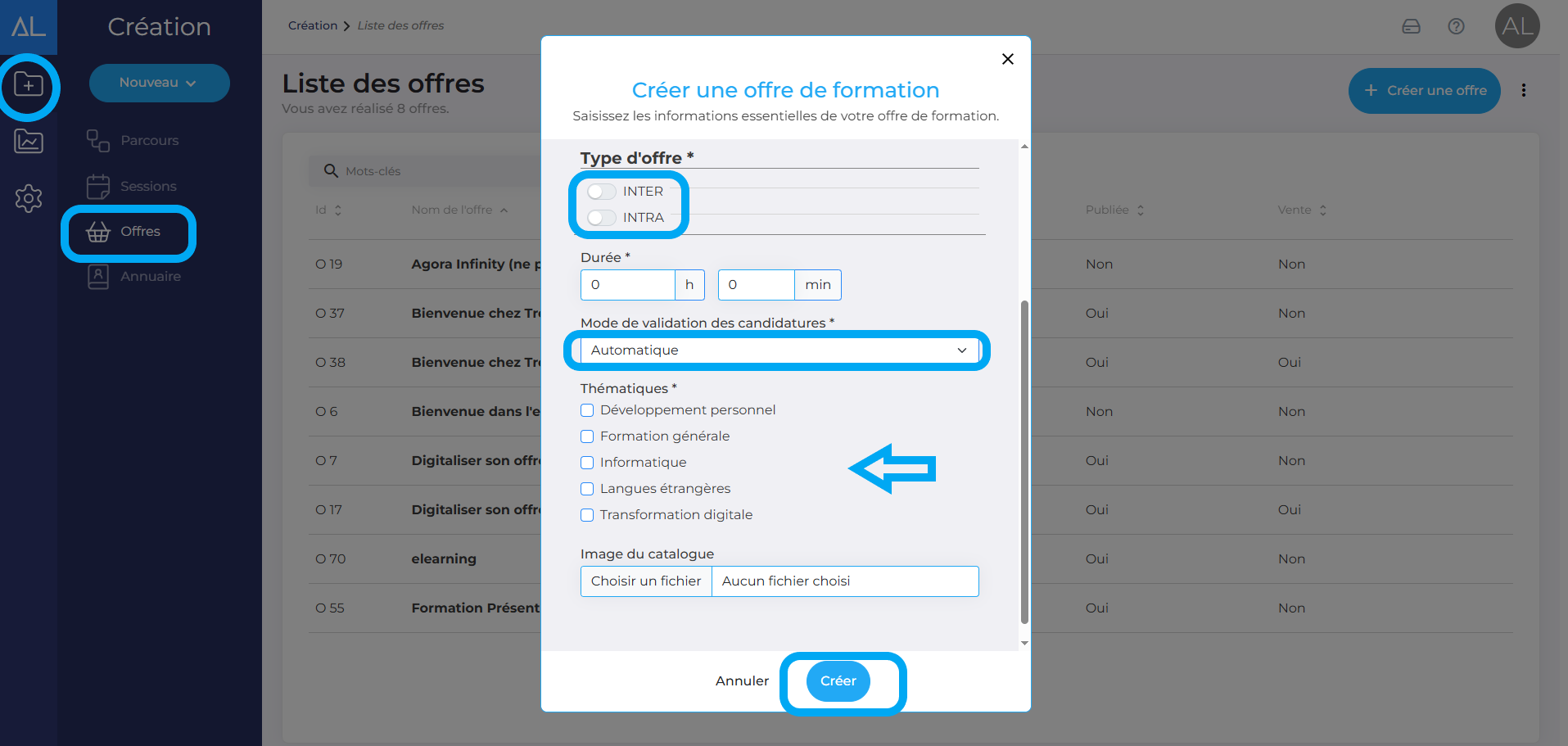Click the folder-plus Création icon in sidebar
1568x746 pixels.
[29, 85]
